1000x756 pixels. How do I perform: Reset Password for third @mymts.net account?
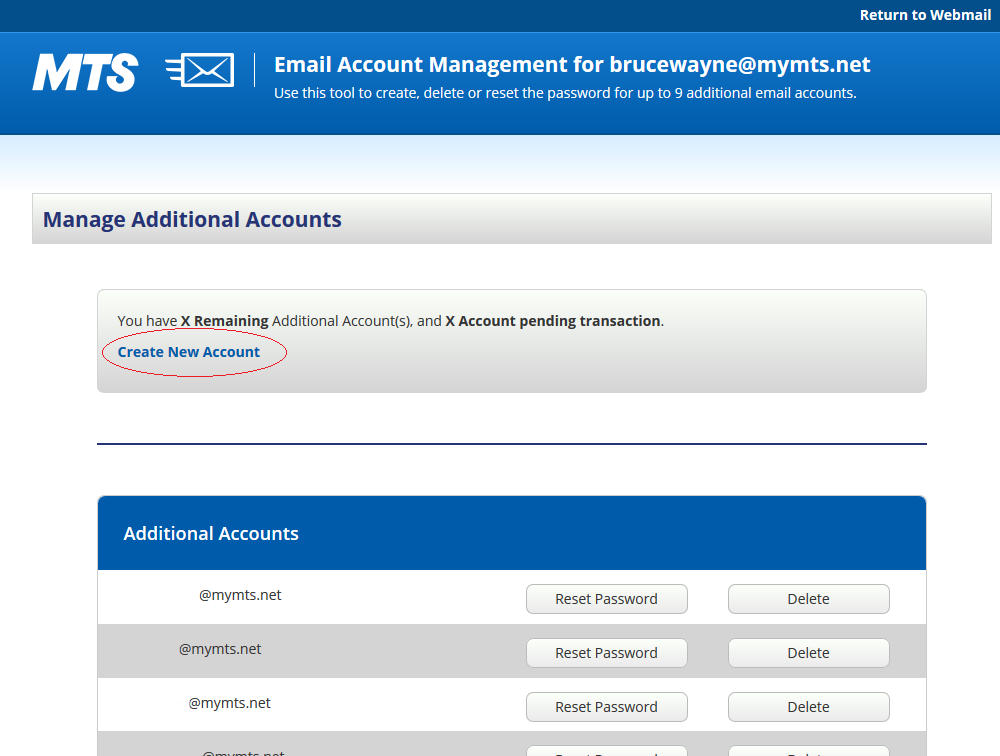click(x=607, y=707)
